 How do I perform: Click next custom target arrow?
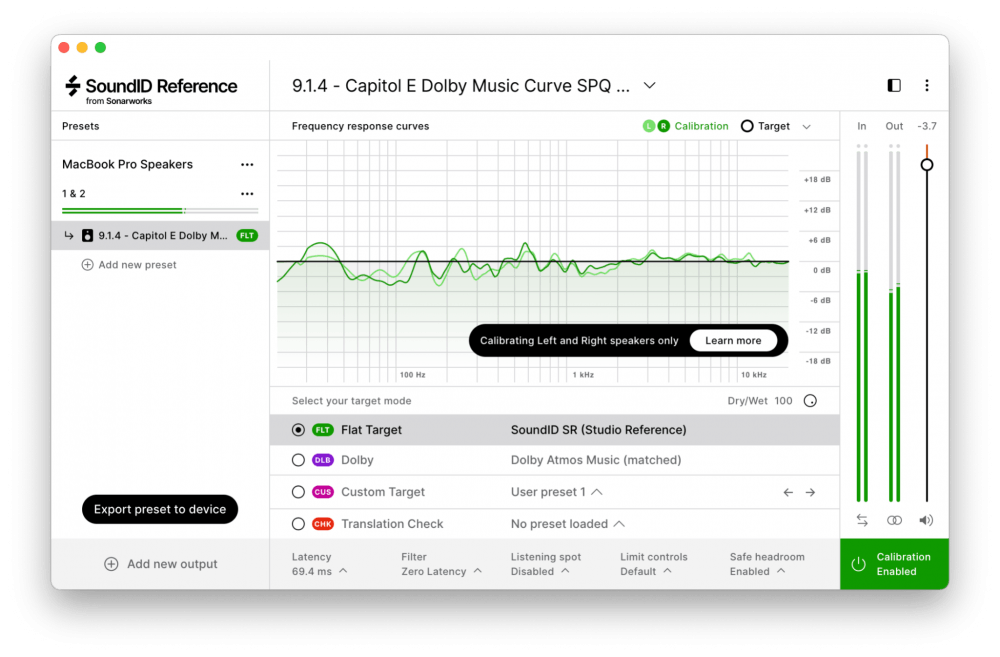pos(810,492)
